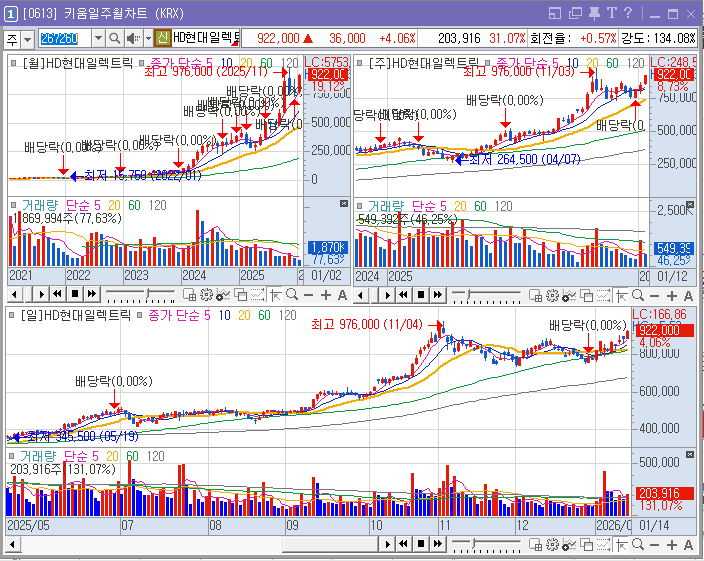
Task: Click the 203,916주(131.07%) daily volume label
Action: (63, 469)
